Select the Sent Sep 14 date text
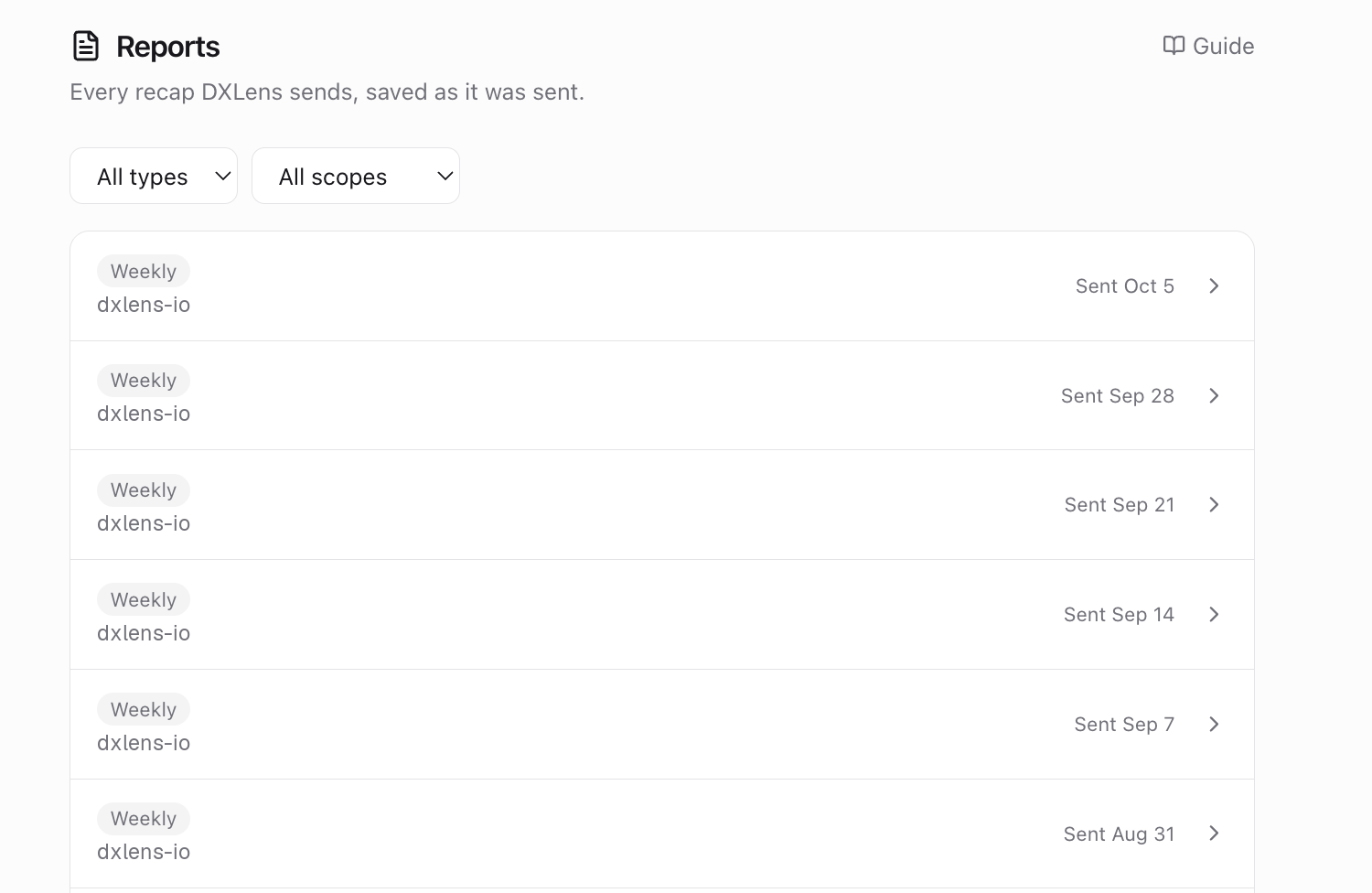 click(x=1120, y=615)
